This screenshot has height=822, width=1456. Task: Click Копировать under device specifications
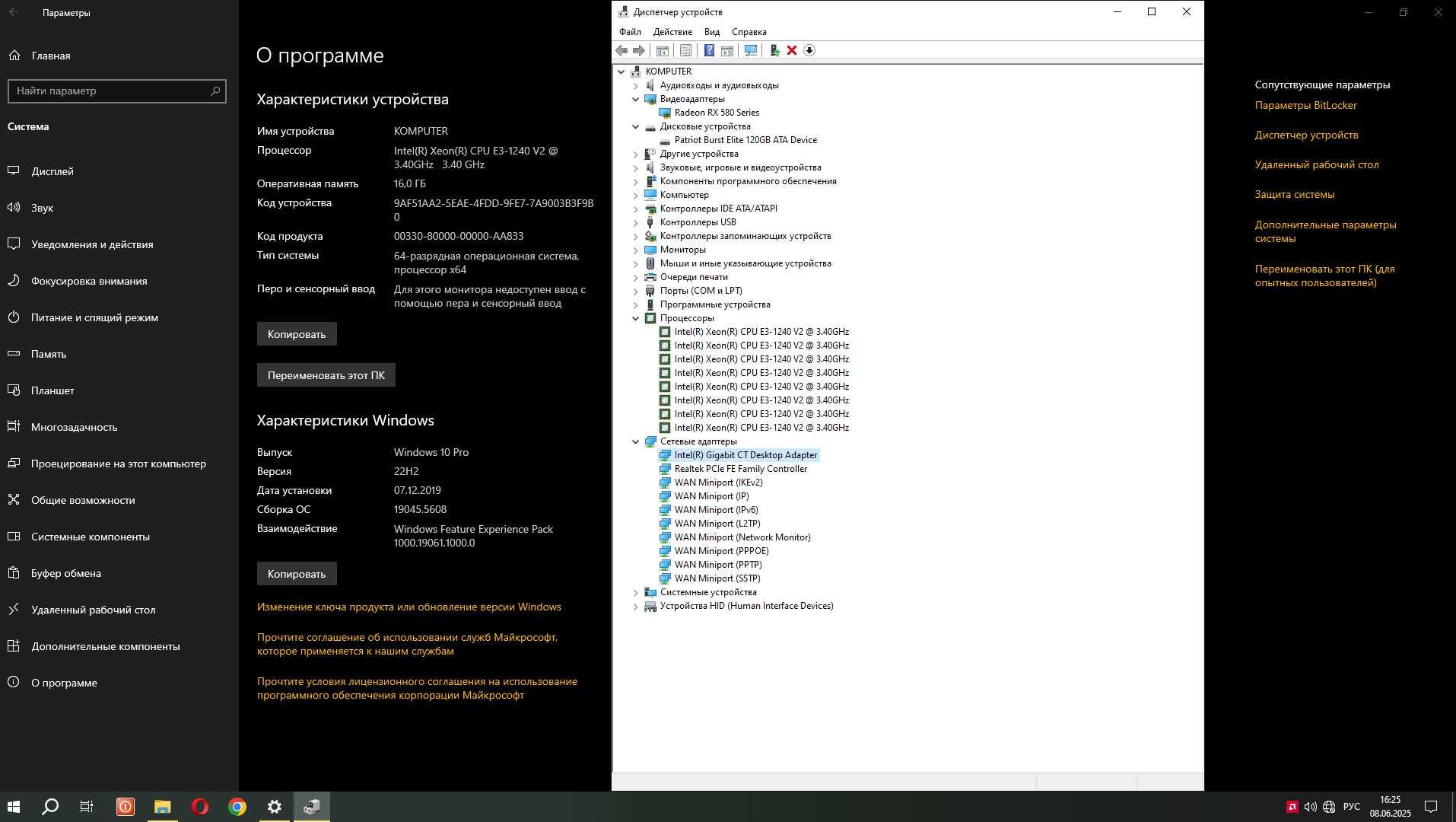[x=297, y=334]
